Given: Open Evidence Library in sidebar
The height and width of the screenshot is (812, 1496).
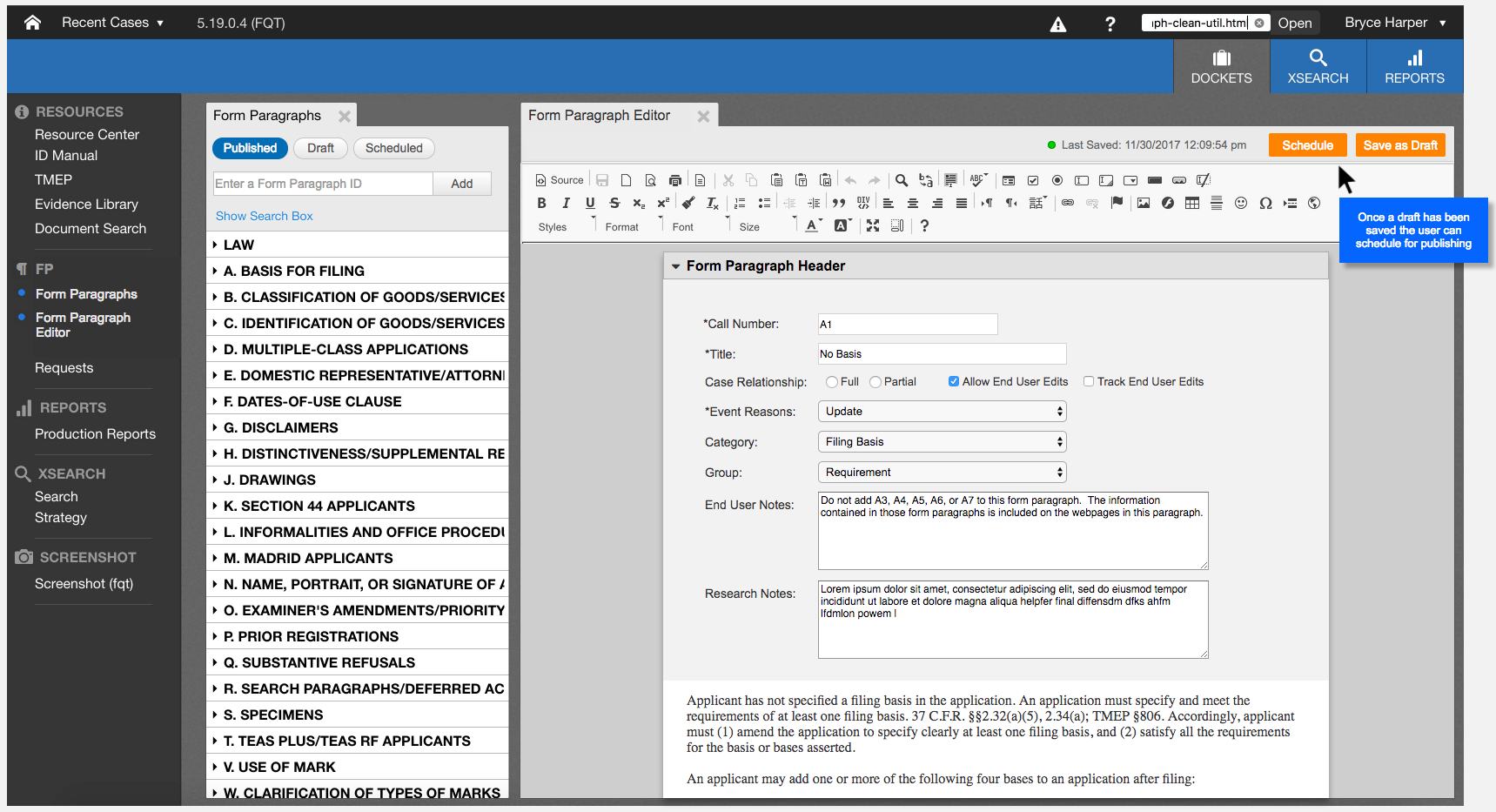Looking at the screenshot, I should click(x=86, y=205).
